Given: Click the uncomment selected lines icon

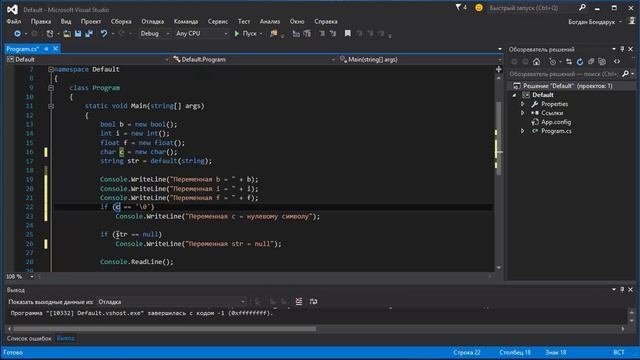Looking at the screenshot, I should 333,33.
